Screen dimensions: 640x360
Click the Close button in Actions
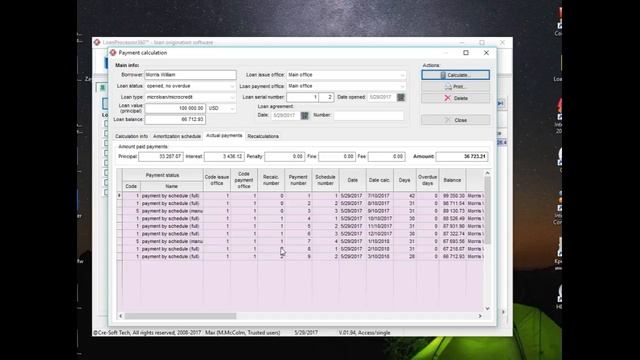pyautogui.click(x=456, y=120)
